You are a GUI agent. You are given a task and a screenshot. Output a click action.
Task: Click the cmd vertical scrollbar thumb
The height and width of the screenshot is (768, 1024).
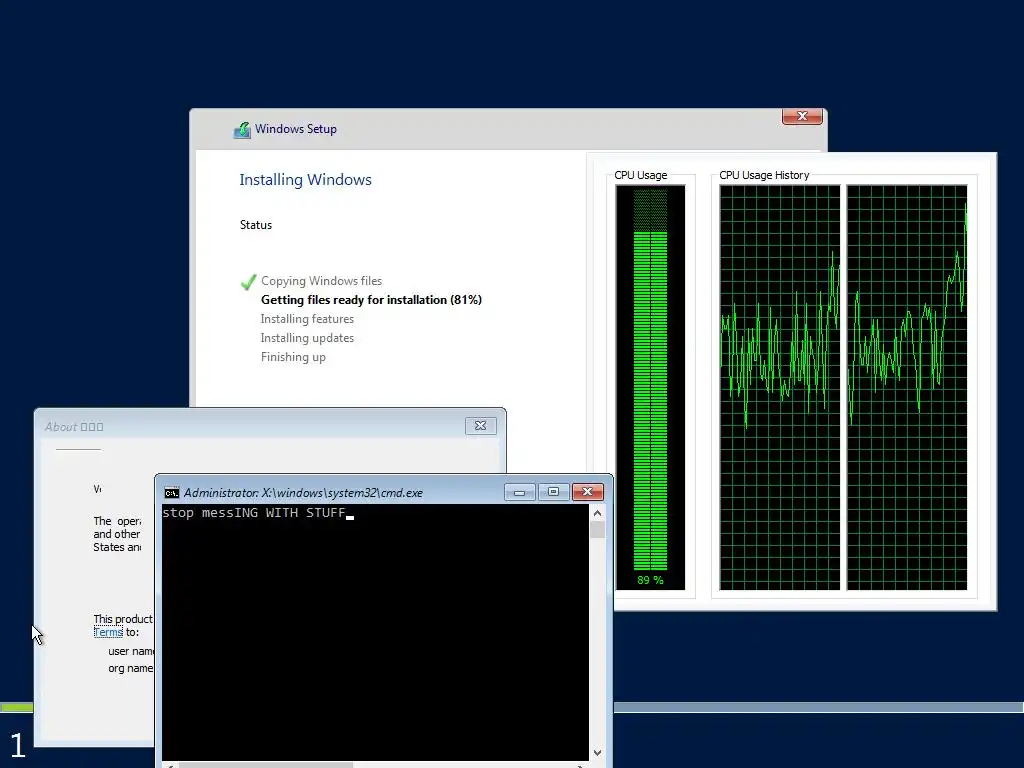click(x=597, y=529)
